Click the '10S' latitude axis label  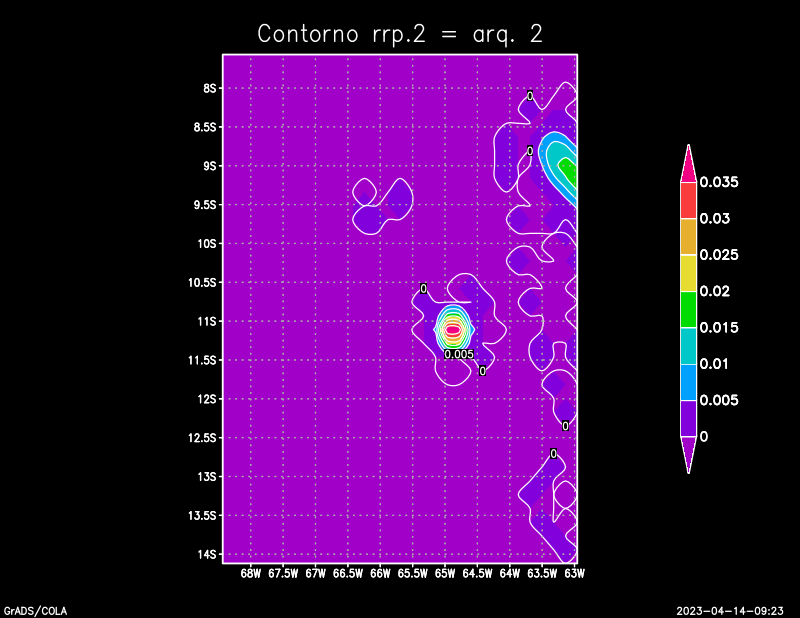tap(207, 243)
